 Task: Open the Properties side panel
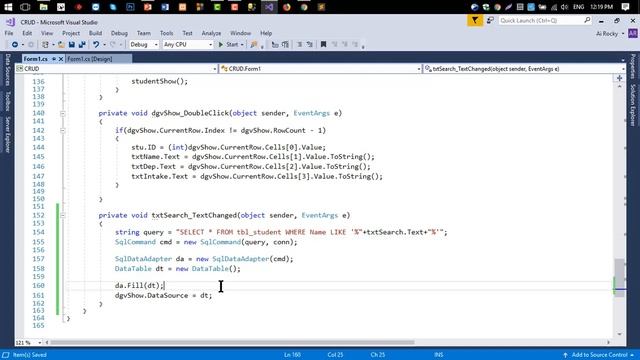coord(633,66)
